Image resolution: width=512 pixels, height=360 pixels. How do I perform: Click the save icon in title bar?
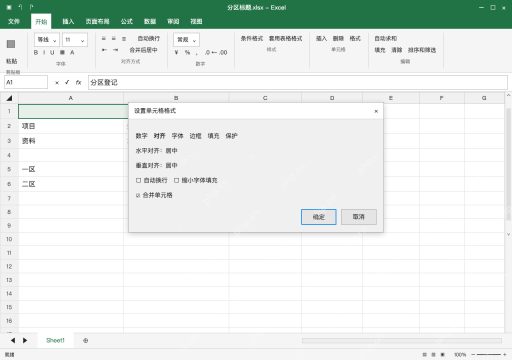click(9, 7)
